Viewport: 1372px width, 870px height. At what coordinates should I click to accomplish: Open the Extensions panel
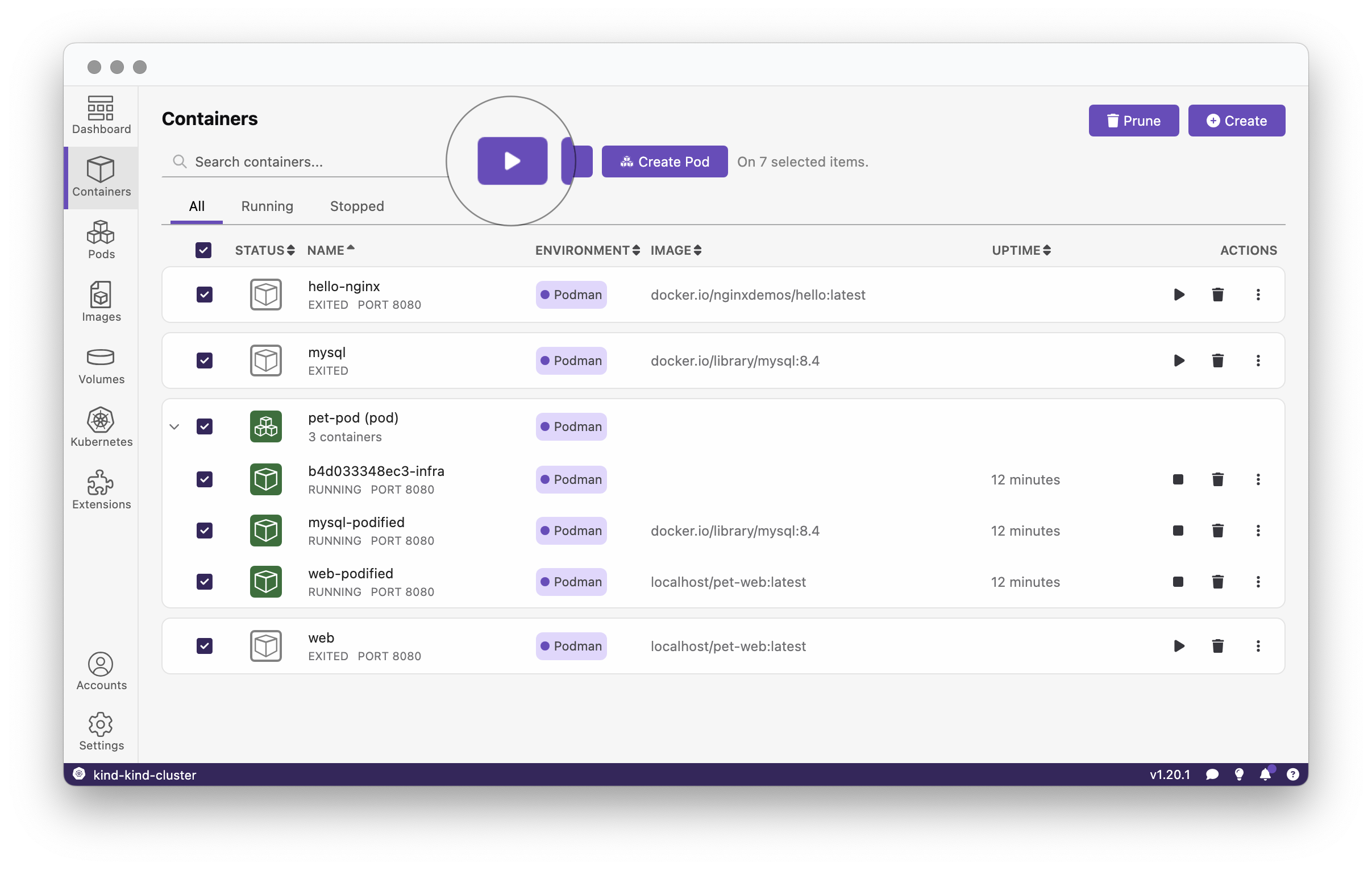[100, 490]
